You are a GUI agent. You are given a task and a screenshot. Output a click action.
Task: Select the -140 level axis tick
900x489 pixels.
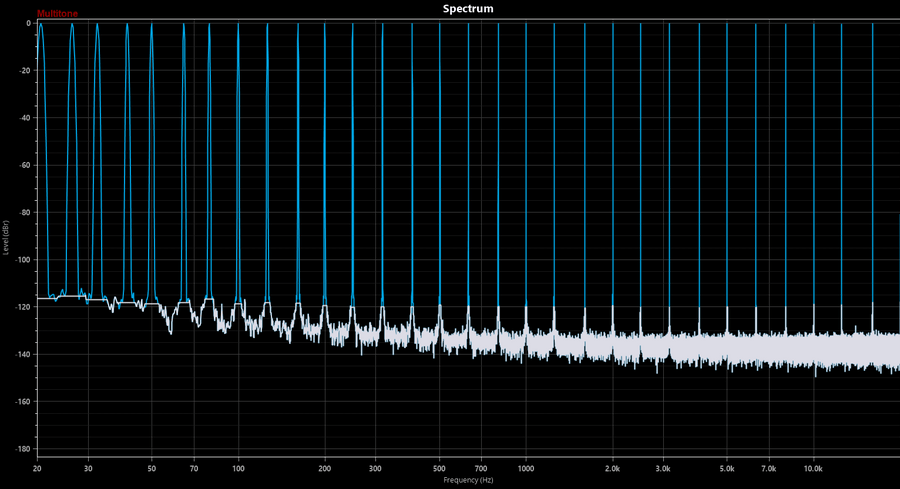click(24, 354)
